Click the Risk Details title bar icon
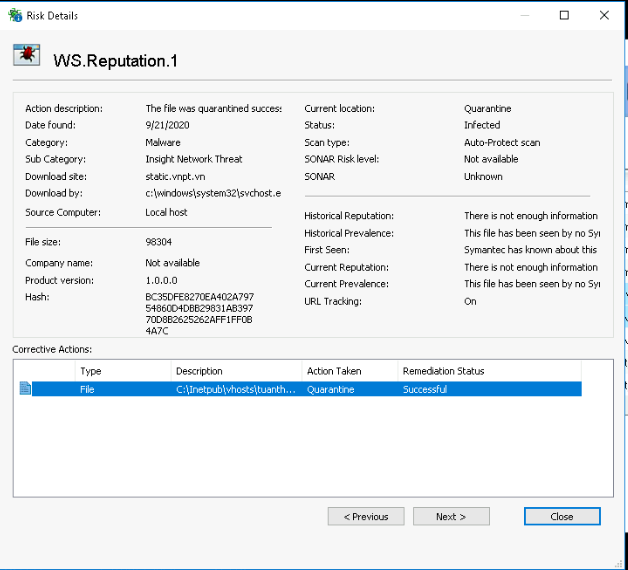Image resolution: width=628 pixels, height=570 pixels. (15, 15)
